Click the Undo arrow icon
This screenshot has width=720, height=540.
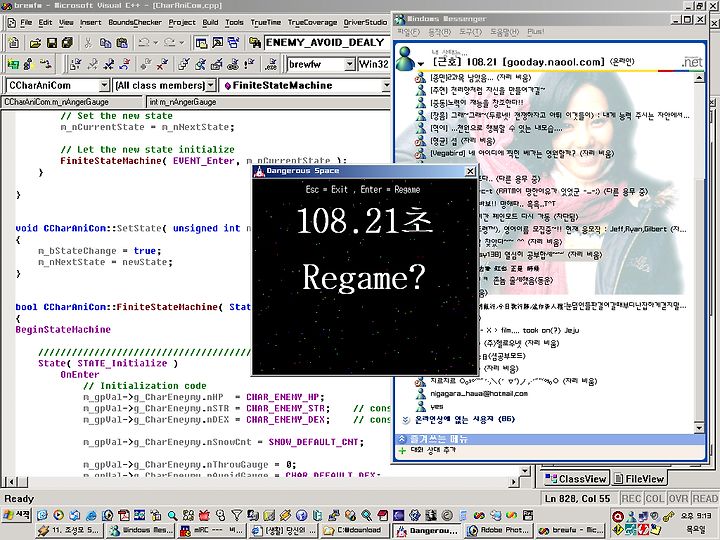pyautogui.click(x=144, y=43)
